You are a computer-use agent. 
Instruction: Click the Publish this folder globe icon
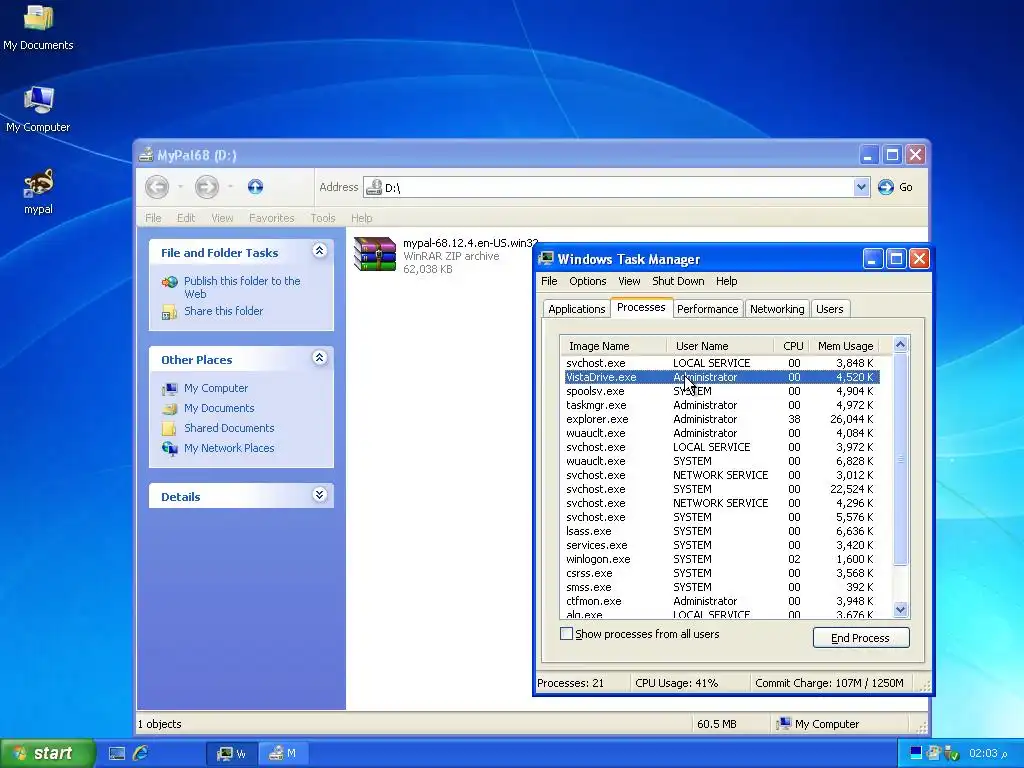170,282
